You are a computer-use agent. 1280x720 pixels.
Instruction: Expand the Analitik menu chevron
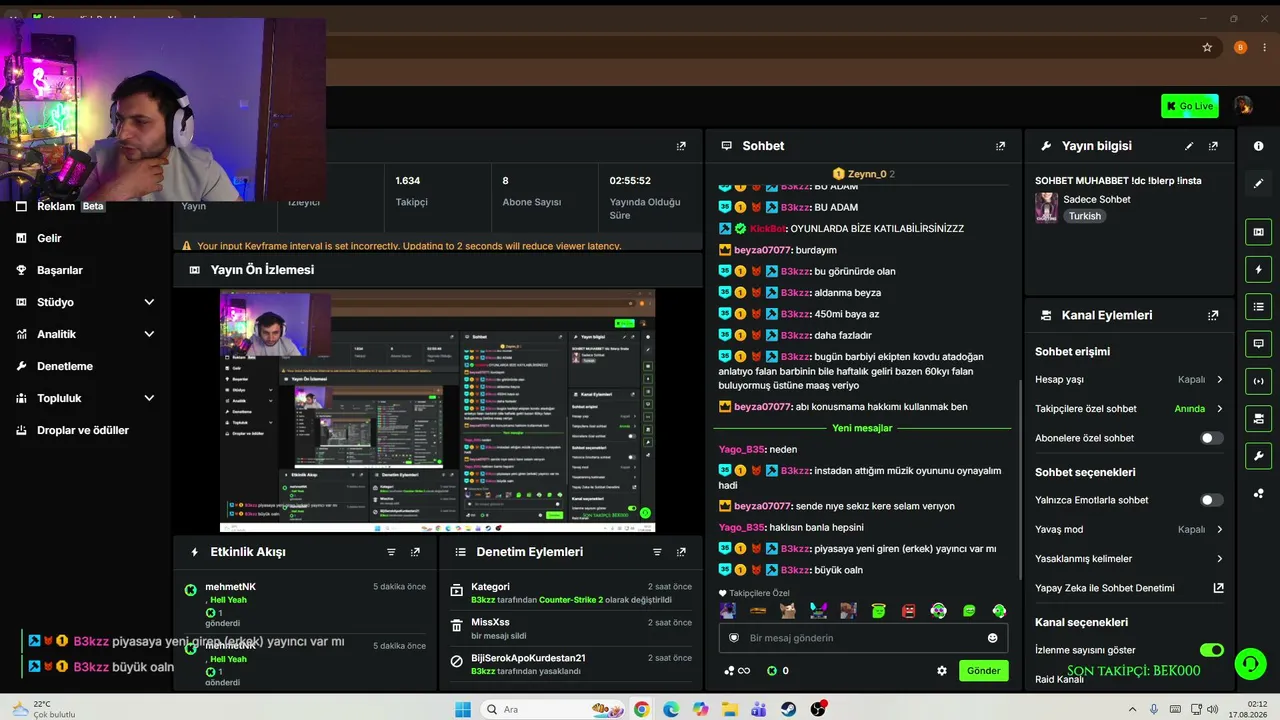click(x=149, y=334)
